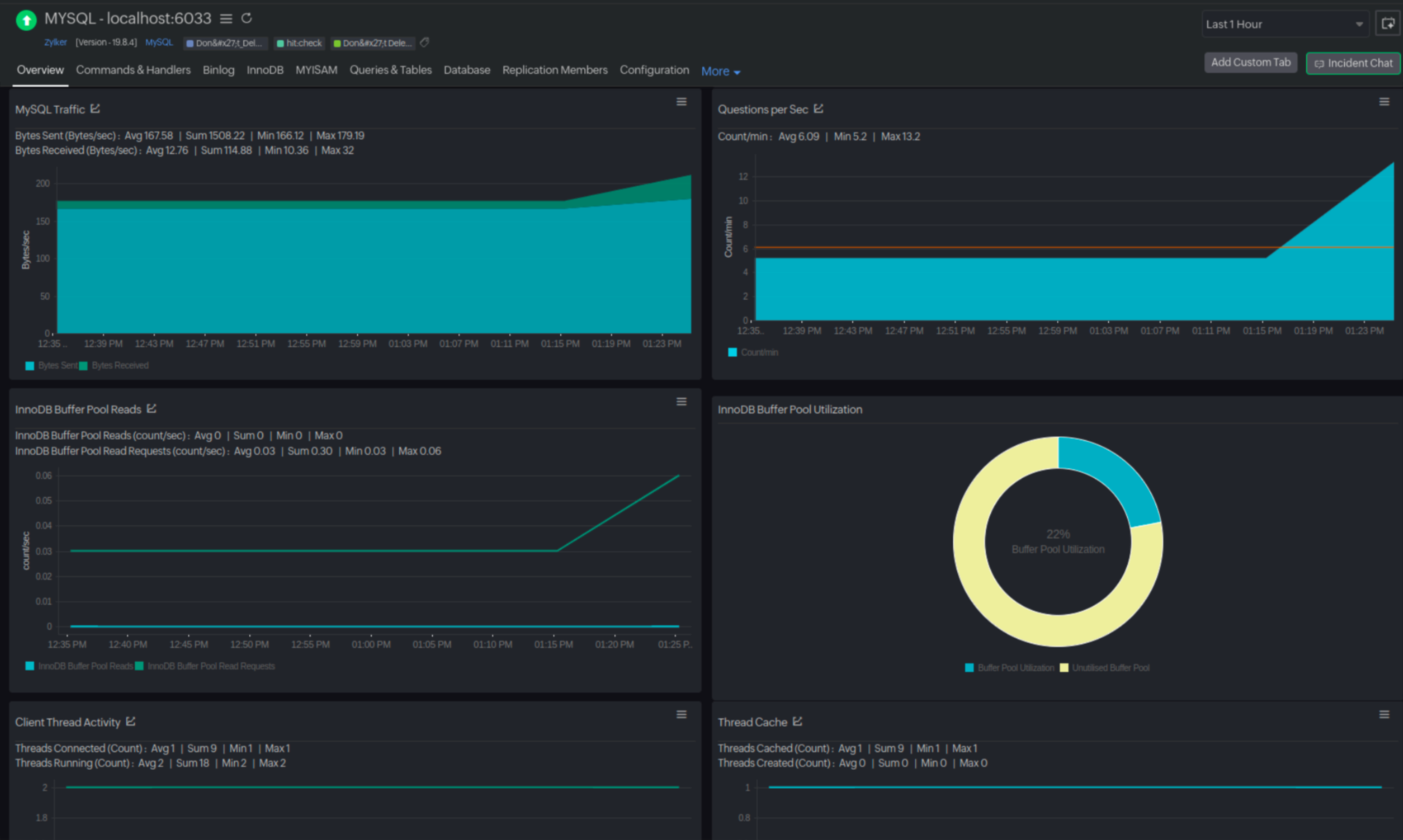Click the add tag icon
Screen dimensions: 1403x840
coord(425,42)
